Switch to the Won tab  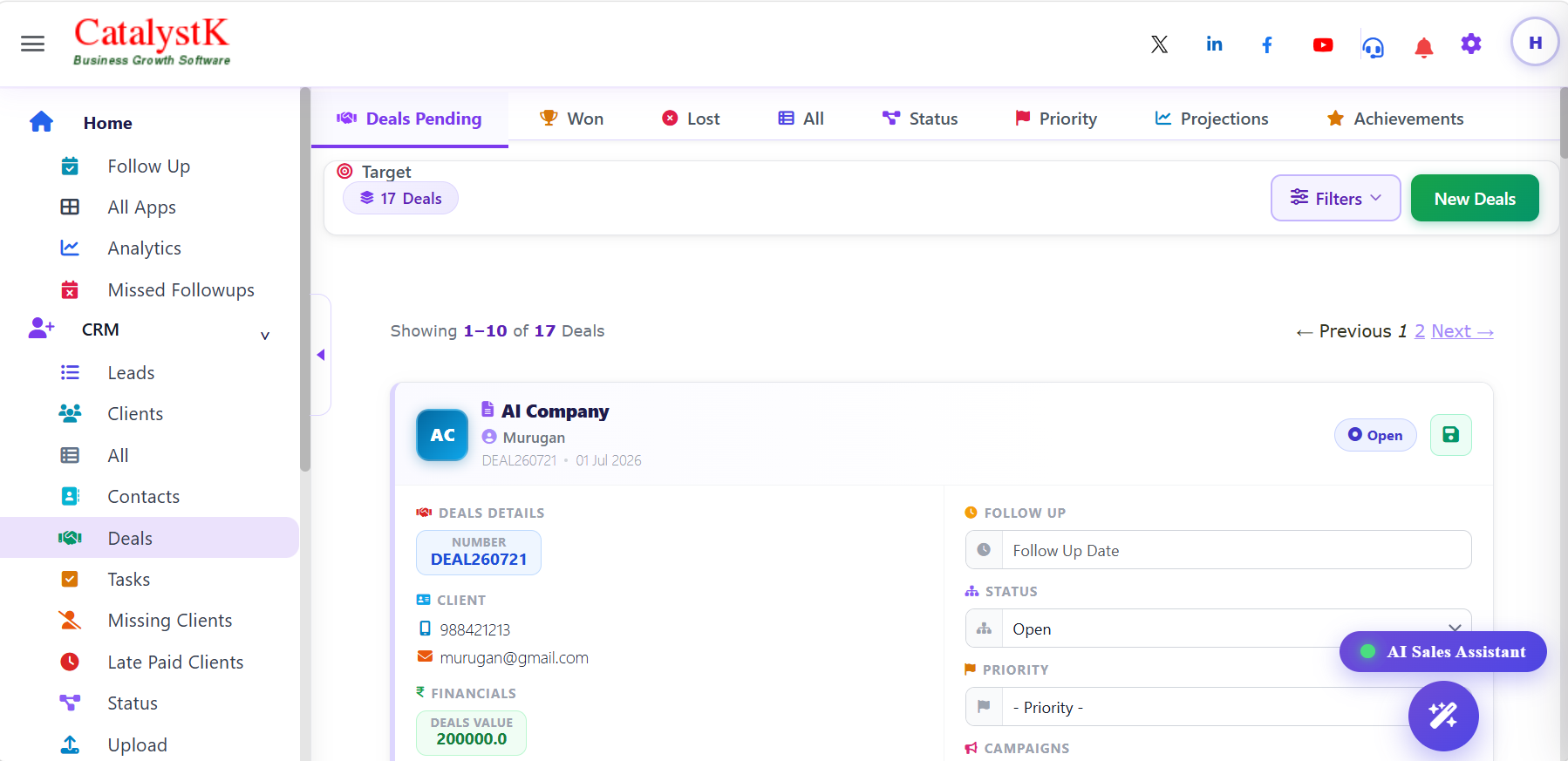pyautogui.click(x=571, y=119)
